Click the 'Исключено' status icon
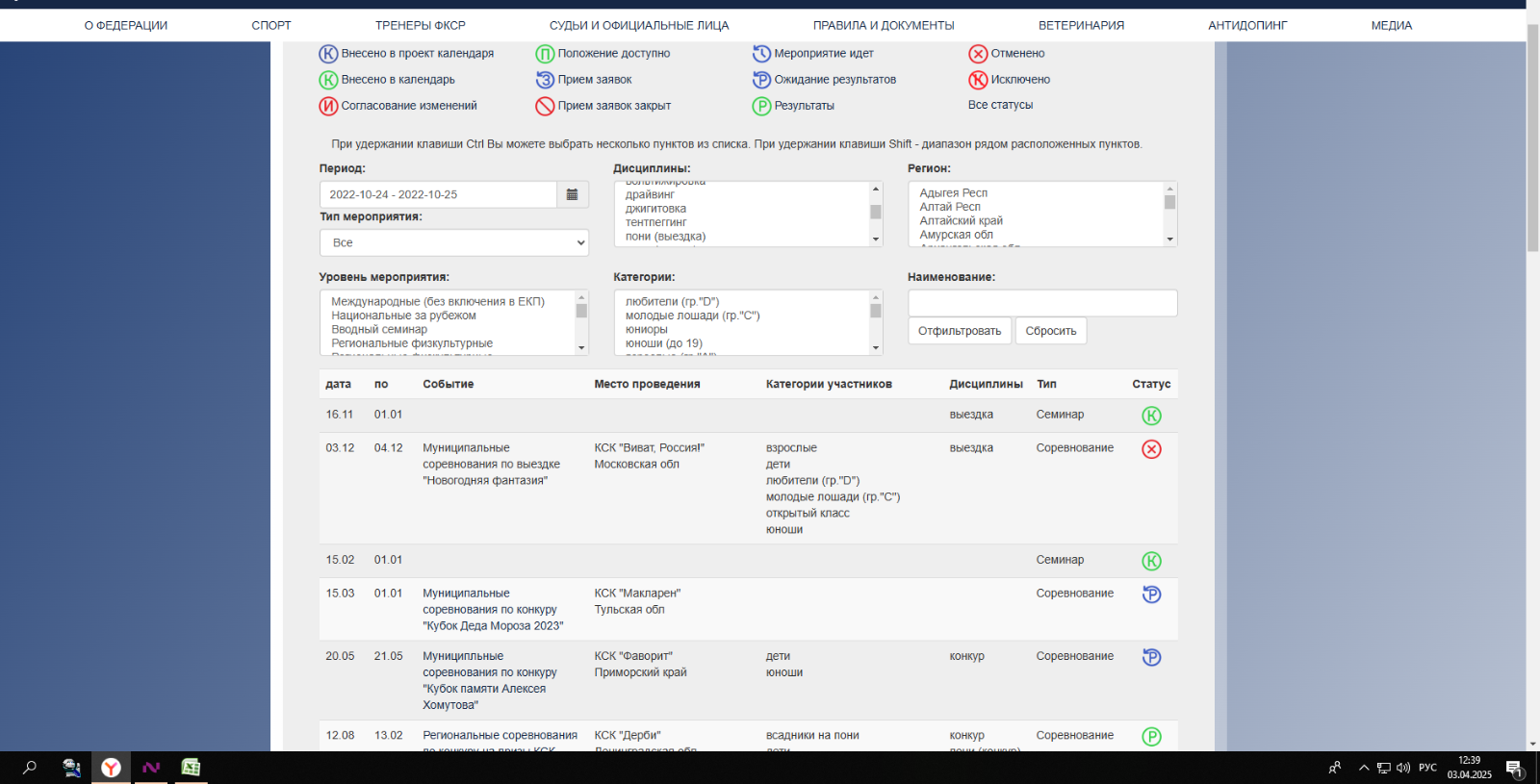 pyautogui.click(x=978, y=80)
